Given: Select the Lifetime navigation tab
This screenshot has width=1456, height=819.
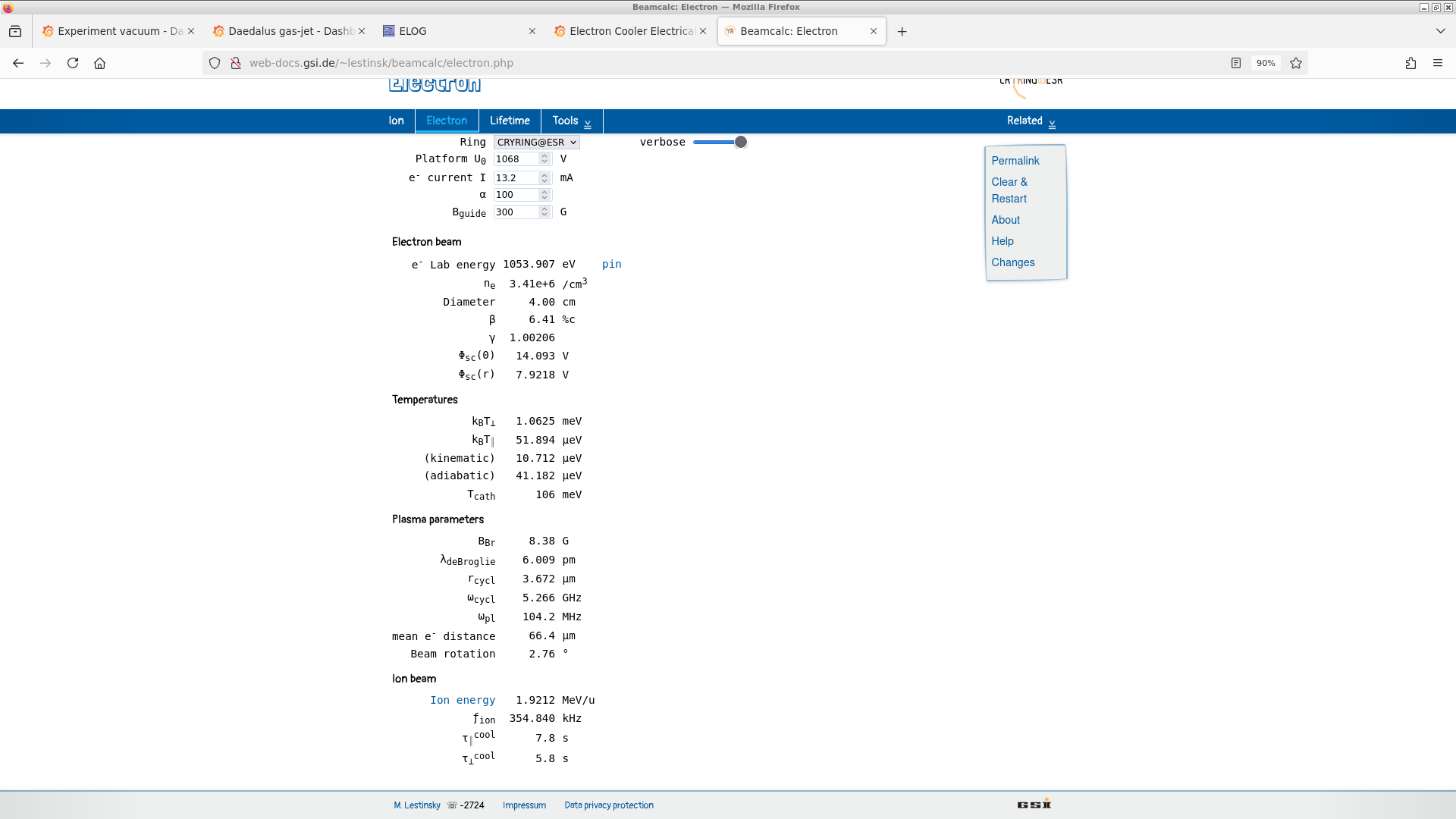Looking at the screenshot, I should pyautogui.click(x=510, y=121).
